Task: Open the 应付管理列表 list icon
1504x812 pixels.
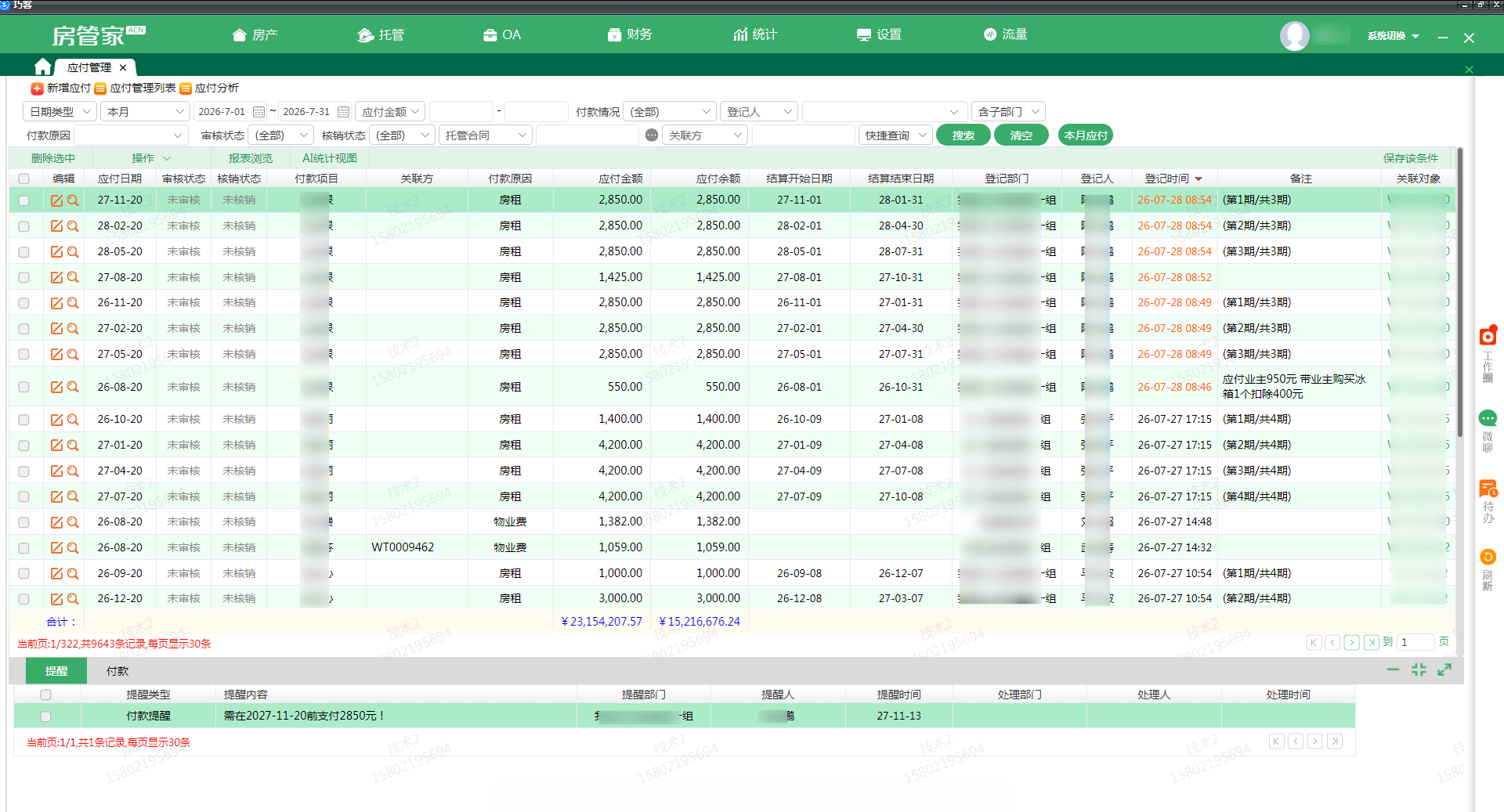Action: (x=100, y=88)
